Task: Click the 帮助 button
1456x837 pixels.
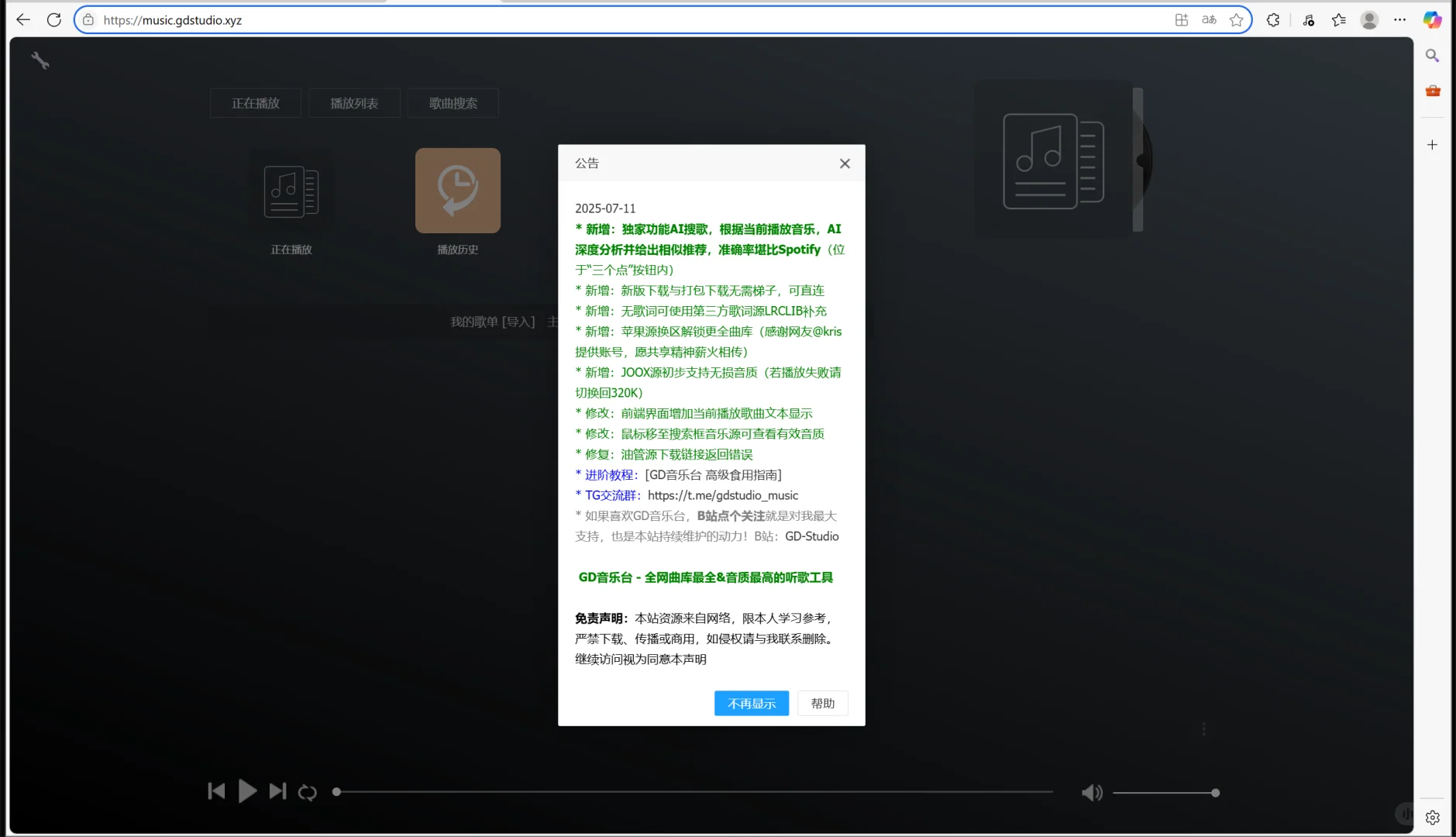Action: click(822, 703)
